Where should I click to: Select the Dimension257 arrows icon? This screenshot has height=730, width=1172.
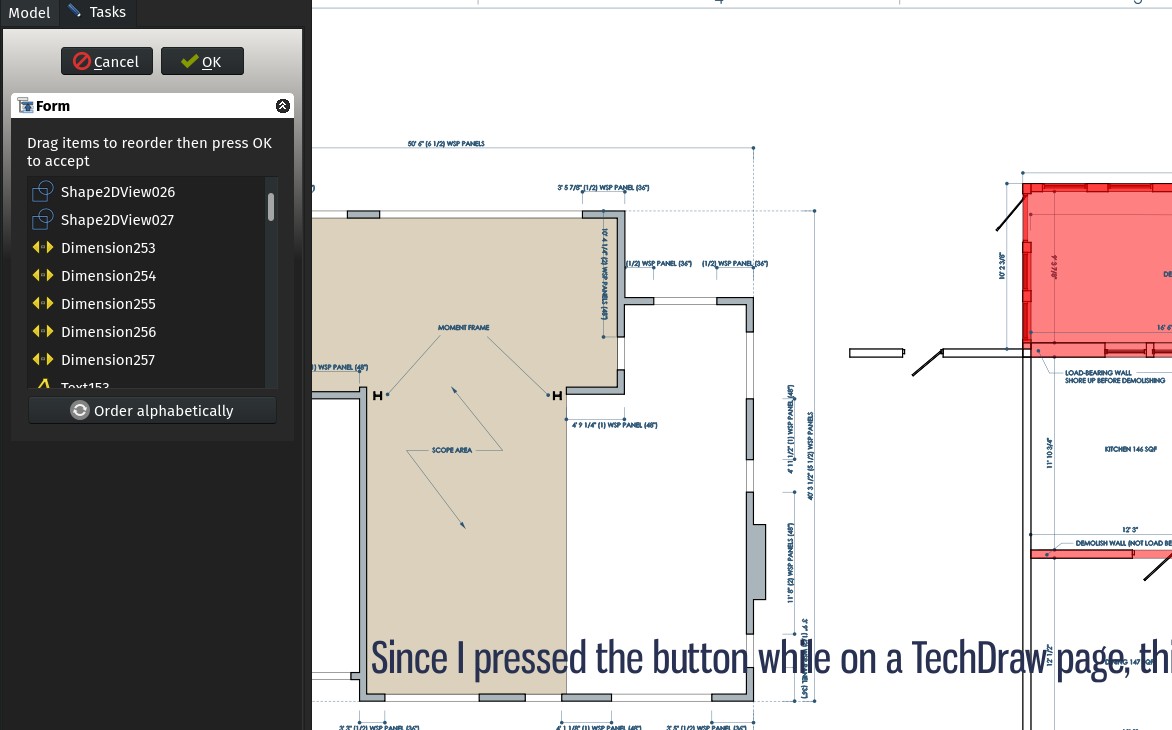point(43,359)
